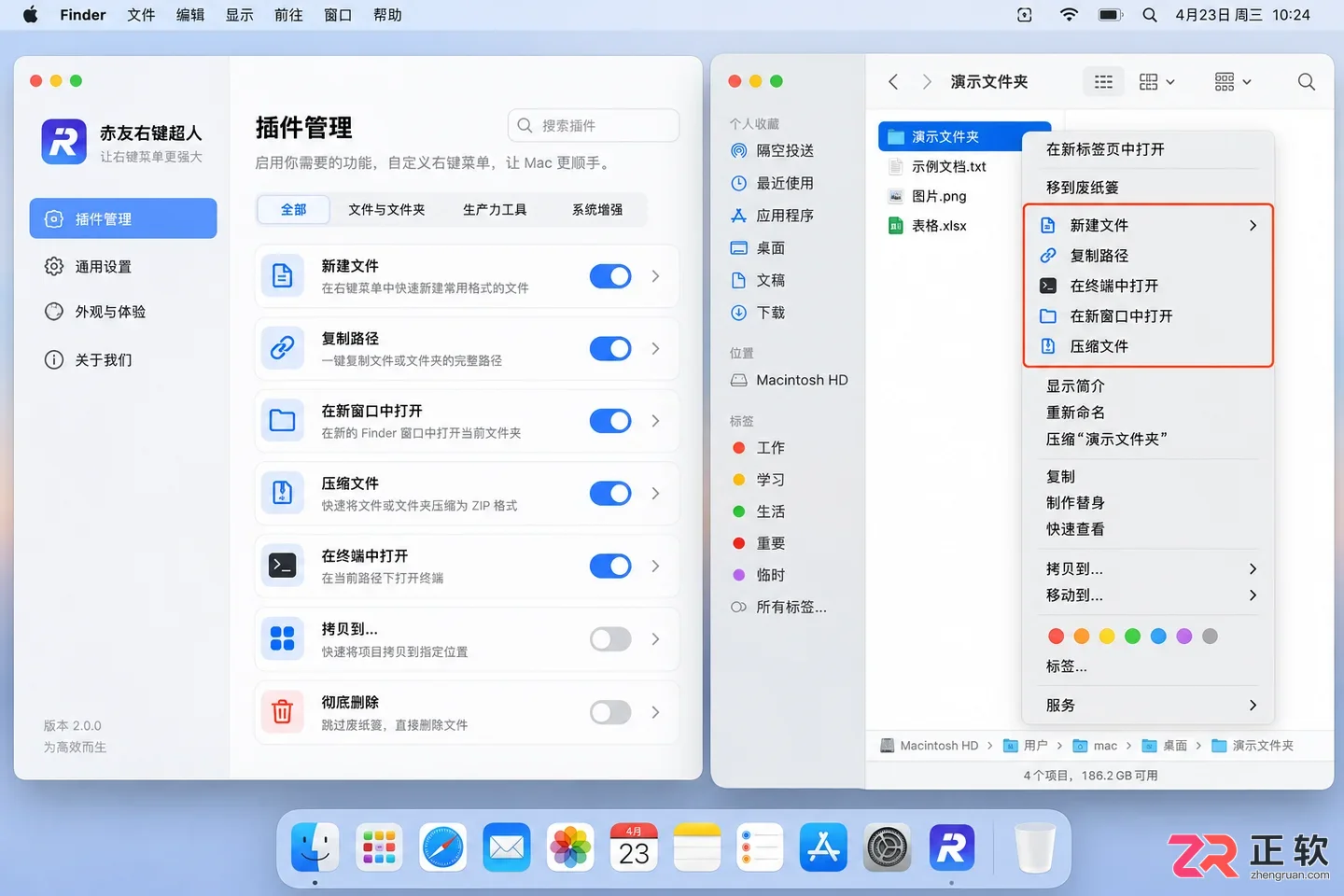Expand 压缩文件 plugin details chevron
Image resolution: width=1344 pixels, height=896 pixels.
click(655, 493)
